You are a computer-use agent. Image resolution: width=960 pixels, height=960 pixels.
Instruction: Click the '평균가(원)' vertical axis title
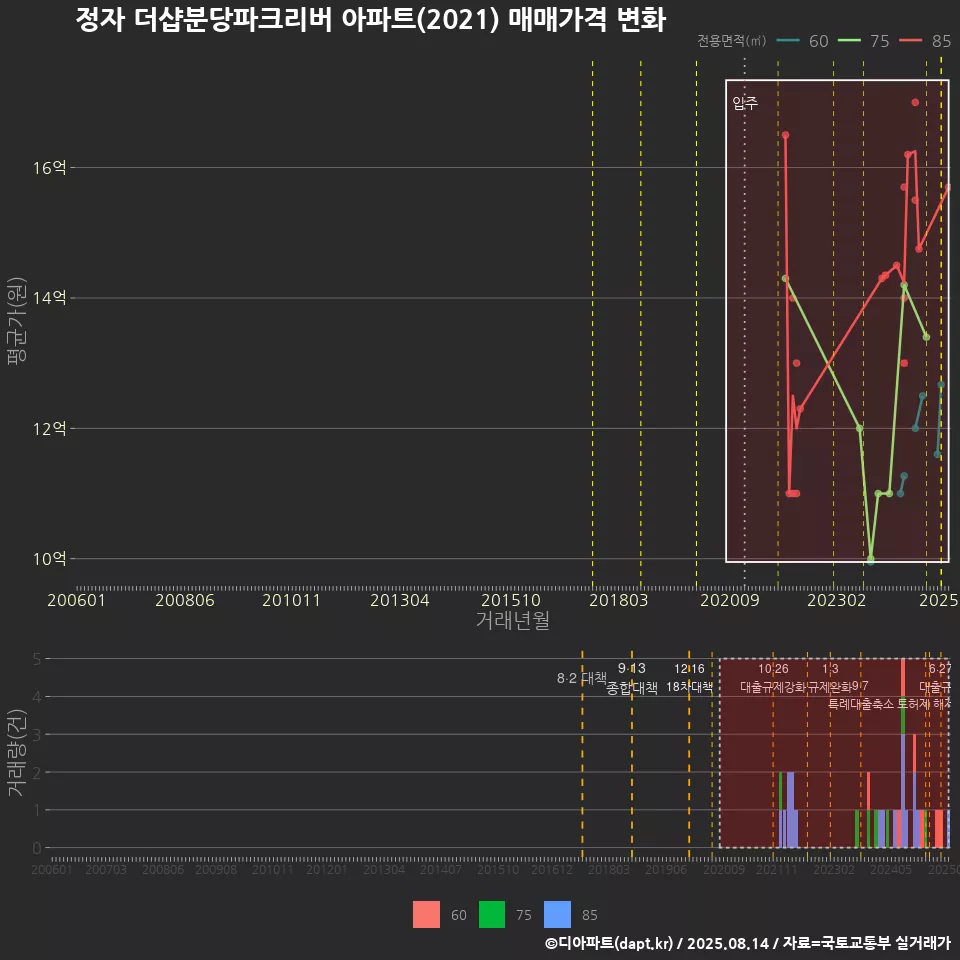tap(16, 321)
